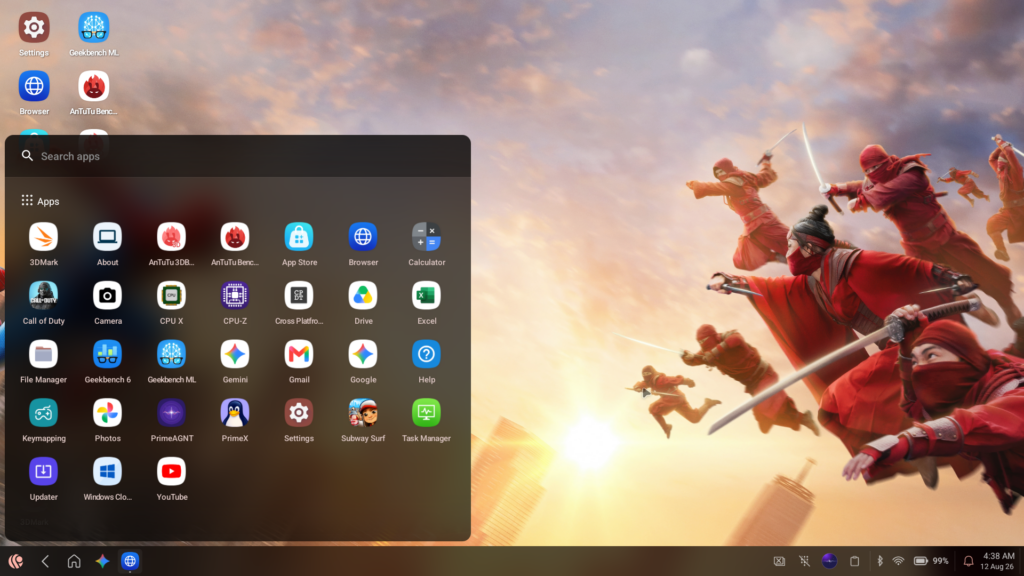The height and width of the screenshot is (576, 1024).
Task: Open the Keymapping app
Action: point(43,413)
